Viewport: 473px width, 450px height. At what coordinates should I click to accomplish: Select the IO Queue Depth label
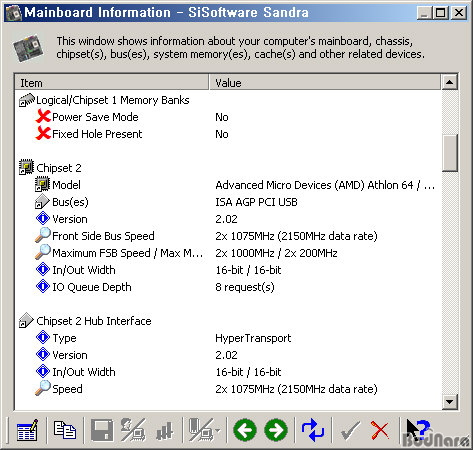point(92,287)
